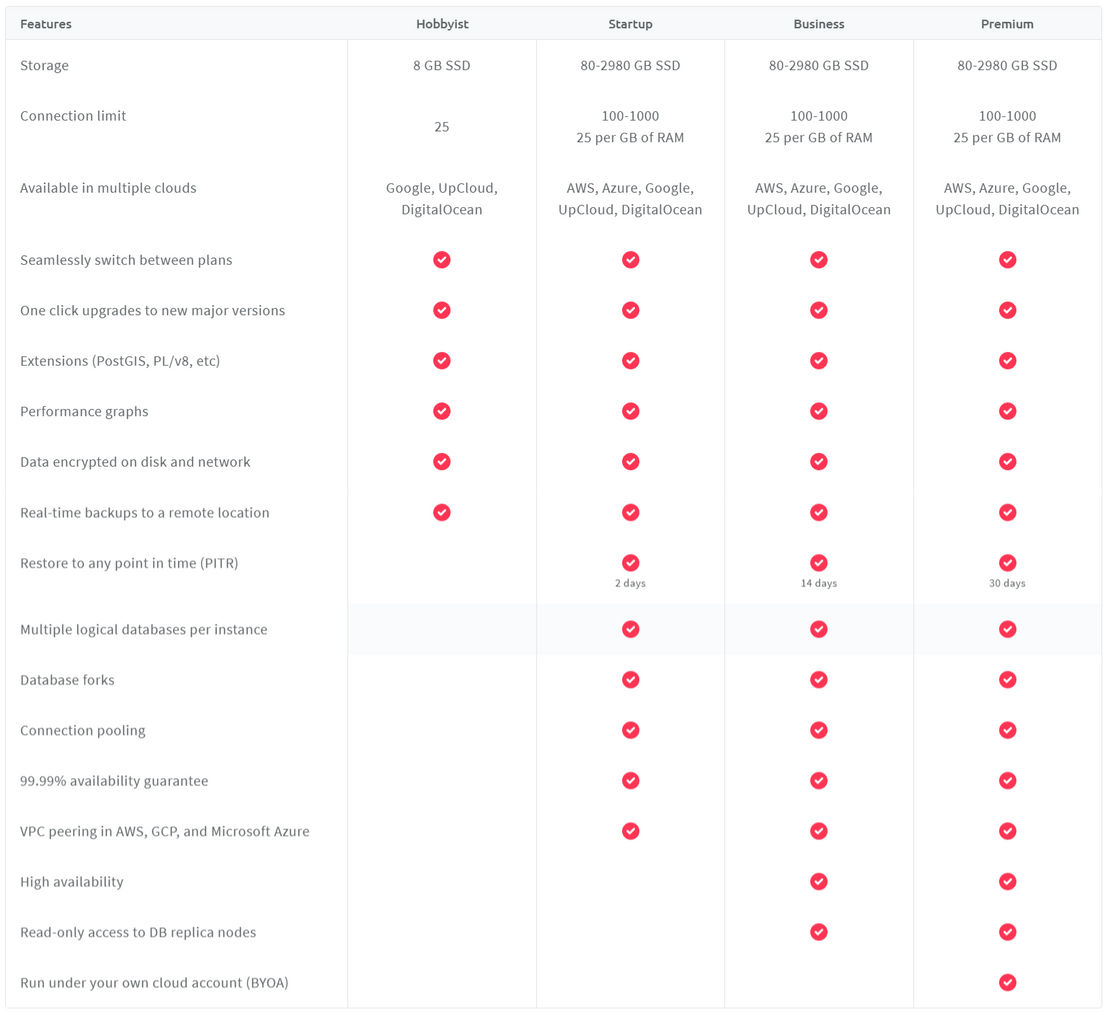Click Hobbyist checkmark for Real-time backups row
The height and width of the screenshot is (1016, 1108).
point(442,512)
